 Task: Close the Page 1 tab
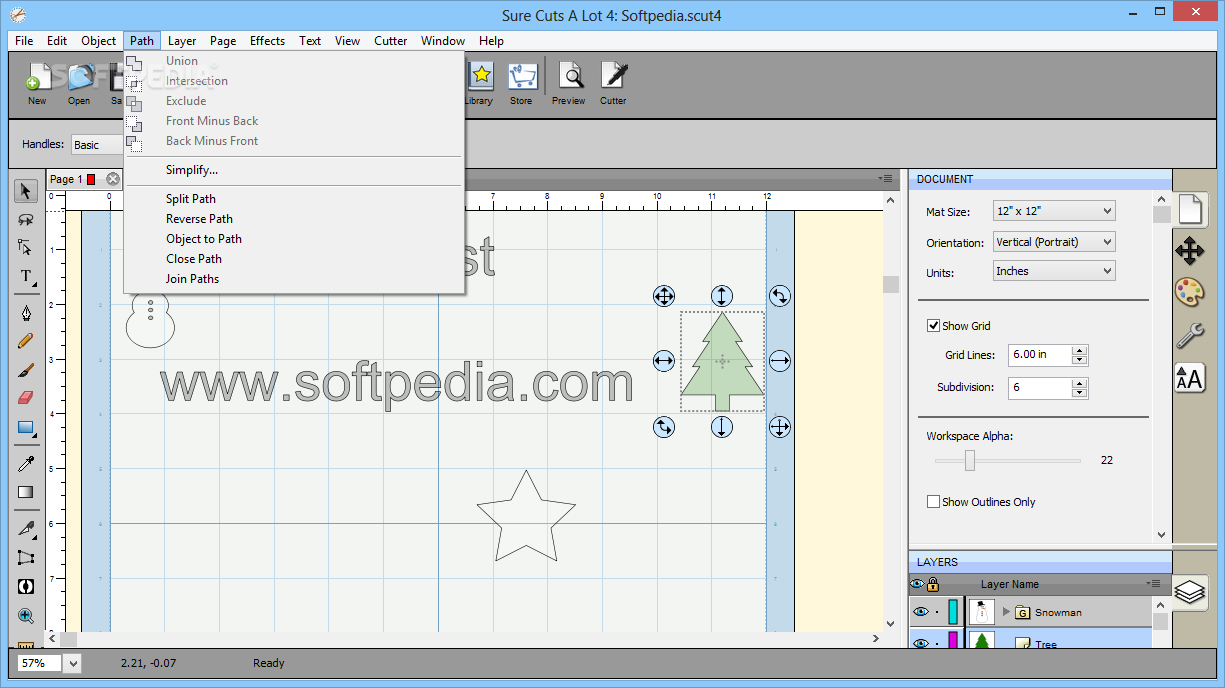point(113,179)
